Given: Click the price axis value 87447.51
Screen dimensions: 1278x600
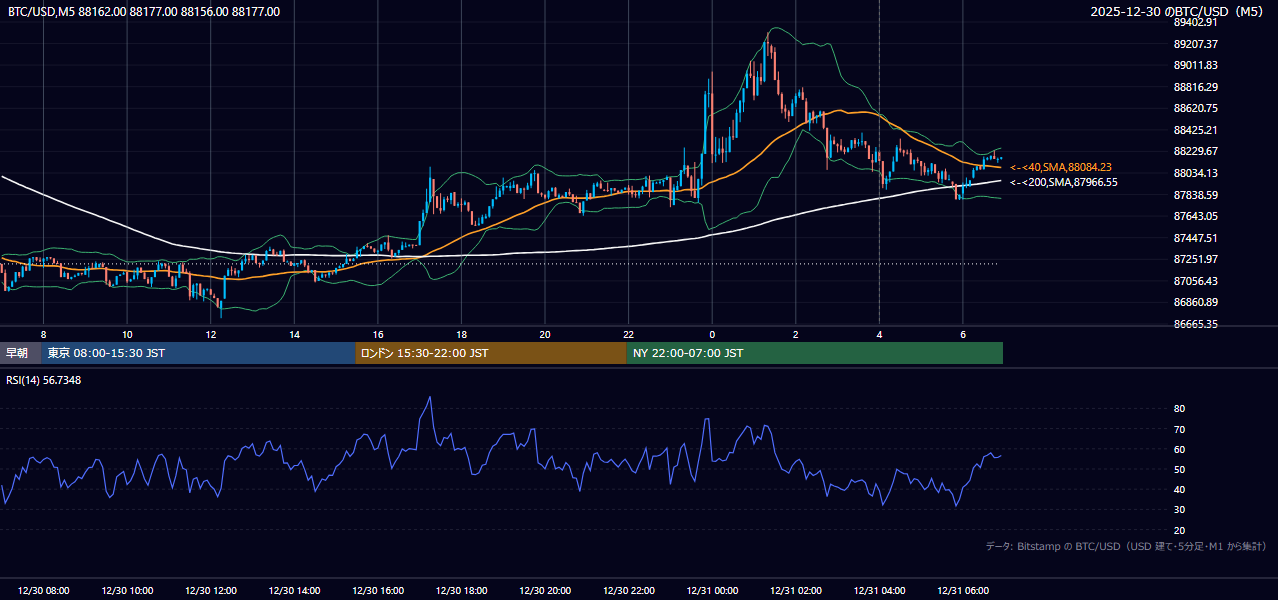Looking at the screenshot, I should pyautogui.click(x=1195, y=238).
